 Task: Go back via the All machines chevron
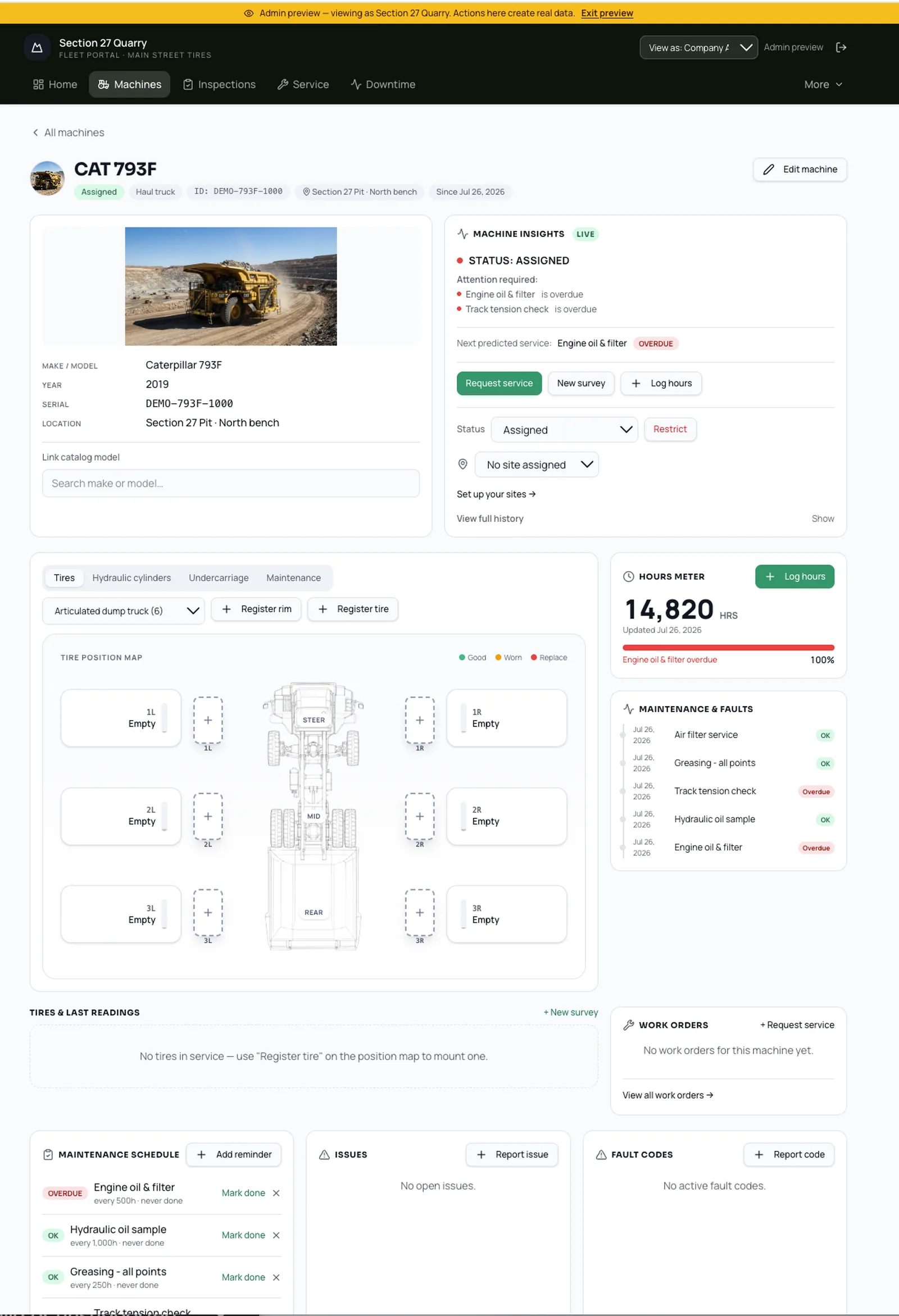coord(36,133)
